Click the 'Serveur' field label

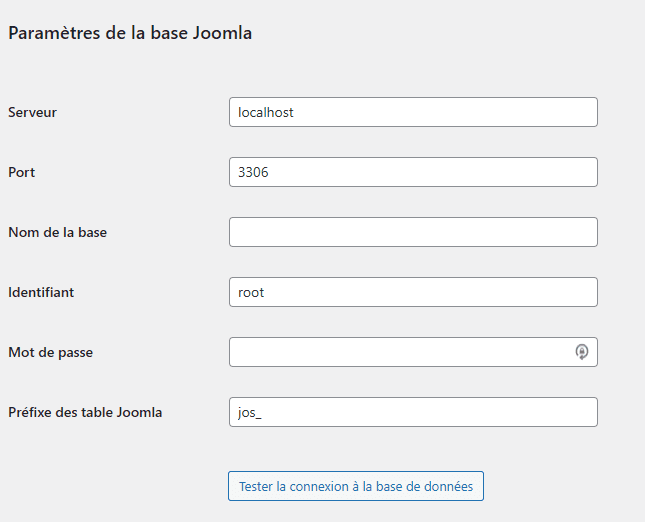[32, 112]
